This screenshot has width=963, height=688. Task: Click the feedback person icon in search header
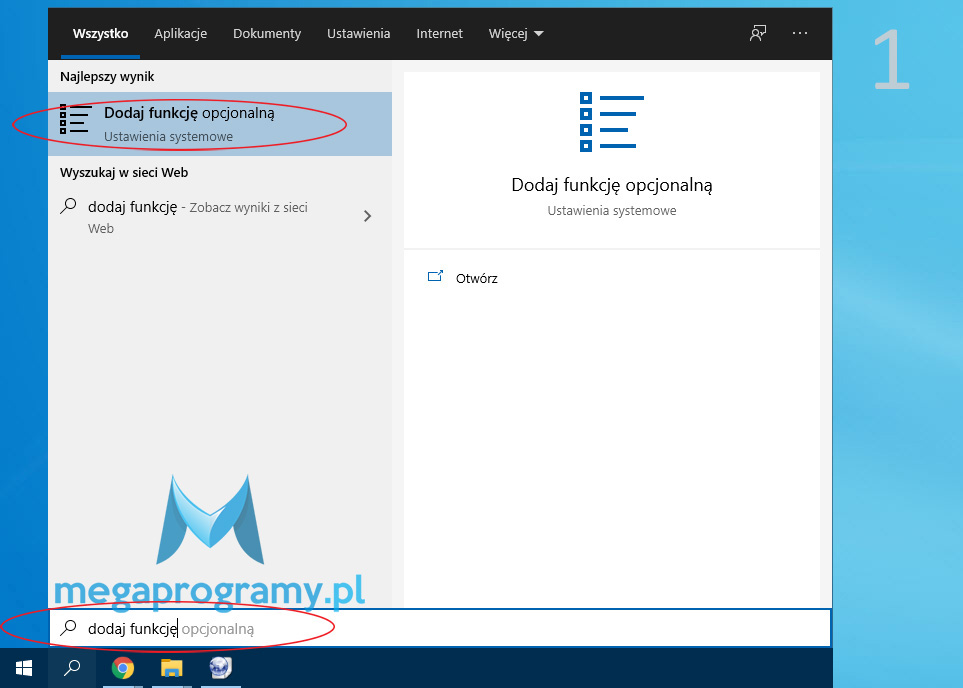click(x=758, y=33)
